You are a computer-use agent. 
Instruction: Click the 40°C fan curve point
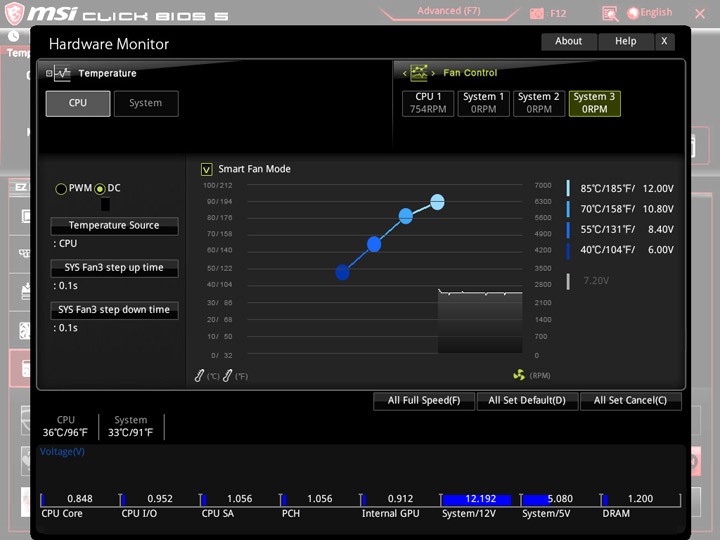pos(342,272)
